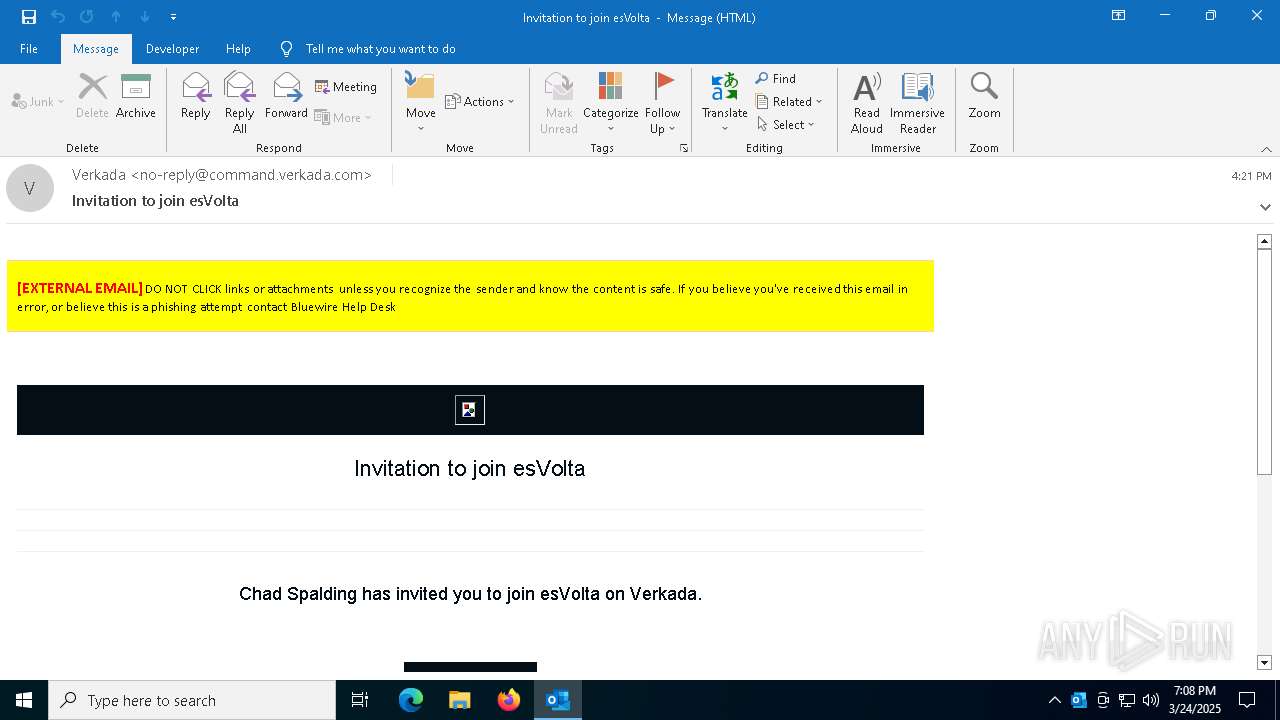Archive this message
Image resolution: width=1280 pixels, height=720 pixels.
pyautogui.click(x=136, y=96)
